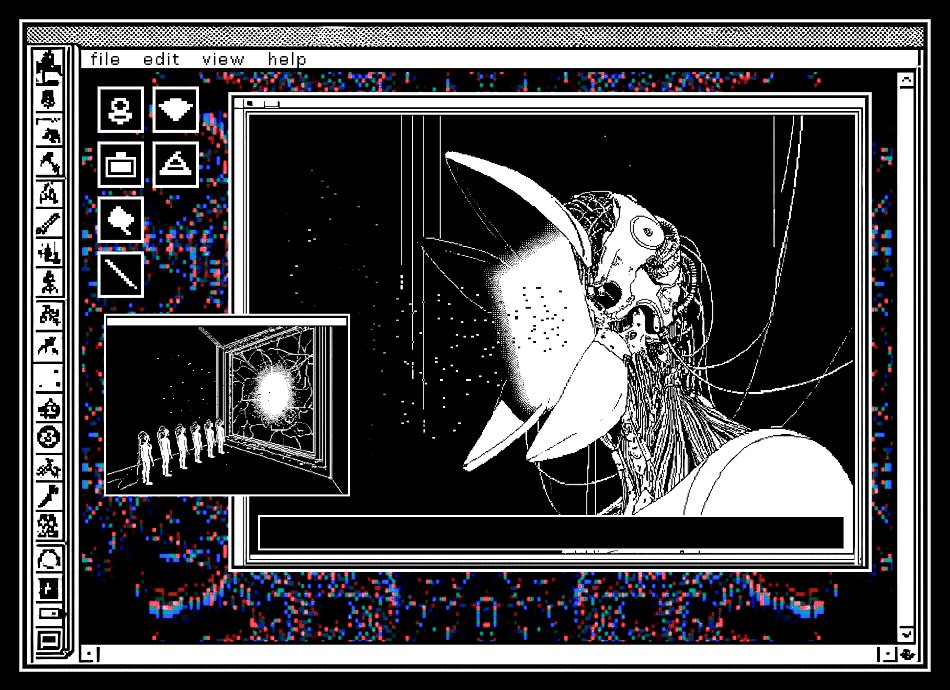The width and height of the screenshot is (950, 690).
Task: Select the pyramid triangle tool in the palette
Action: click(x=175, y=165)
